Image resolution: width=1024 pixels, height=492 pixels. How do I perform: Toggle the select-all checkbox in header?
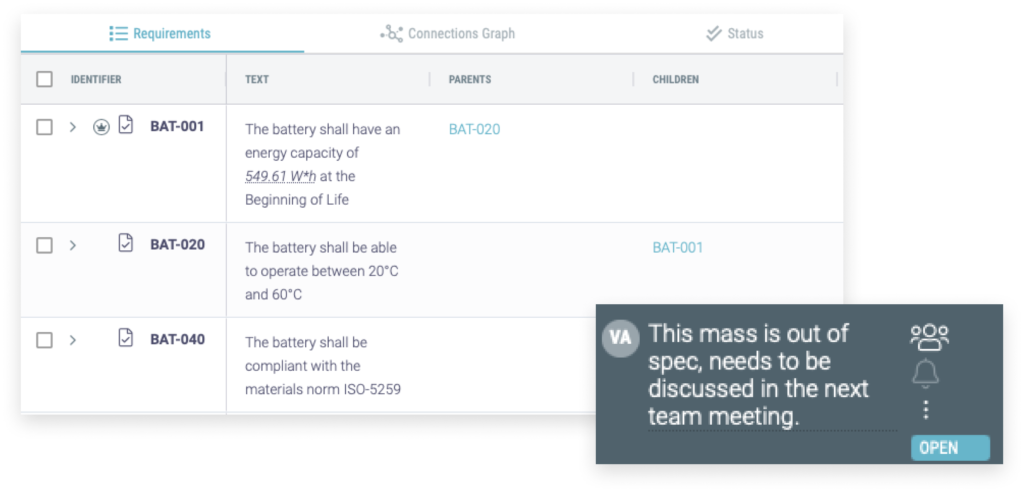click(44, 80)
